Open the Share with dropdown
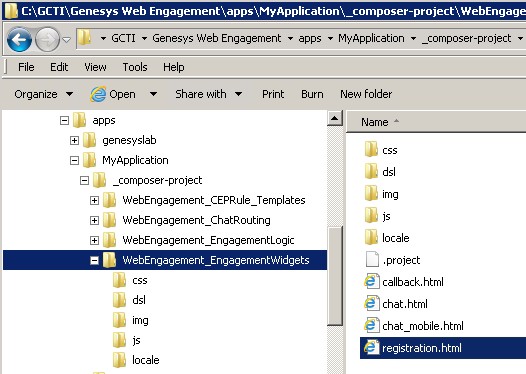Screen dimensions: 526x374 (x=209, y=94)
